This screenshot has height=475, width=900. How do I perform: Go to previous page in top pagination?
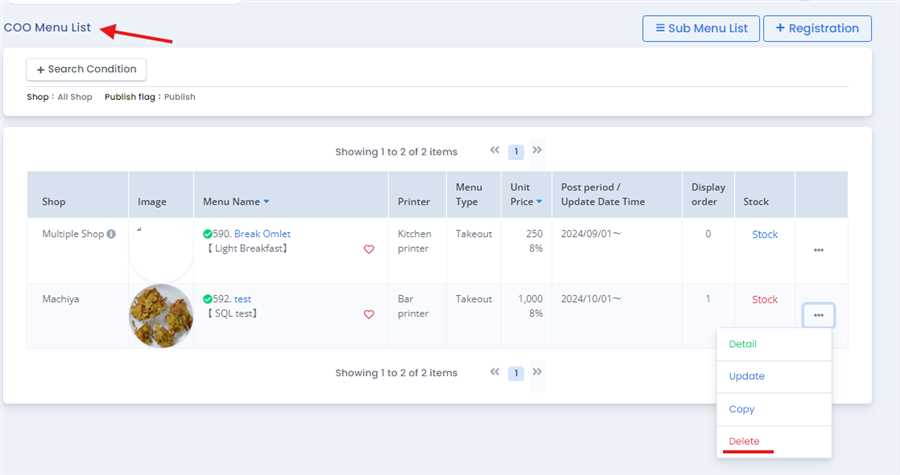tap(494, 151)
